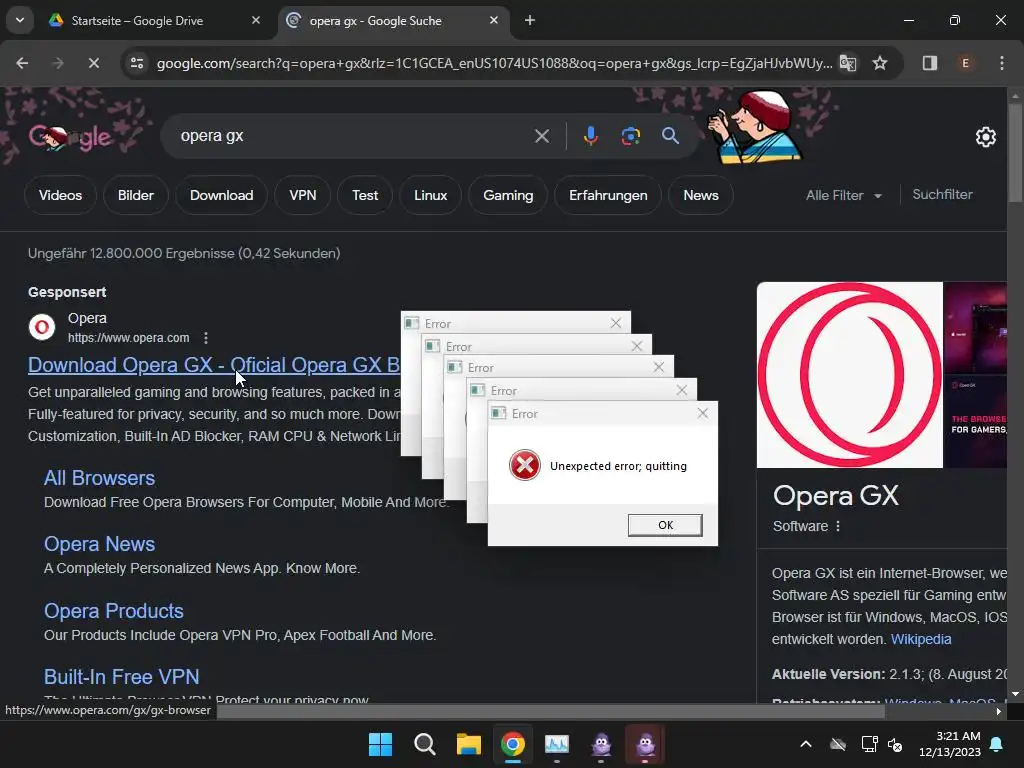Open Windows Start menu
Screen dimensions: 1024x768
tap(380, 744)
